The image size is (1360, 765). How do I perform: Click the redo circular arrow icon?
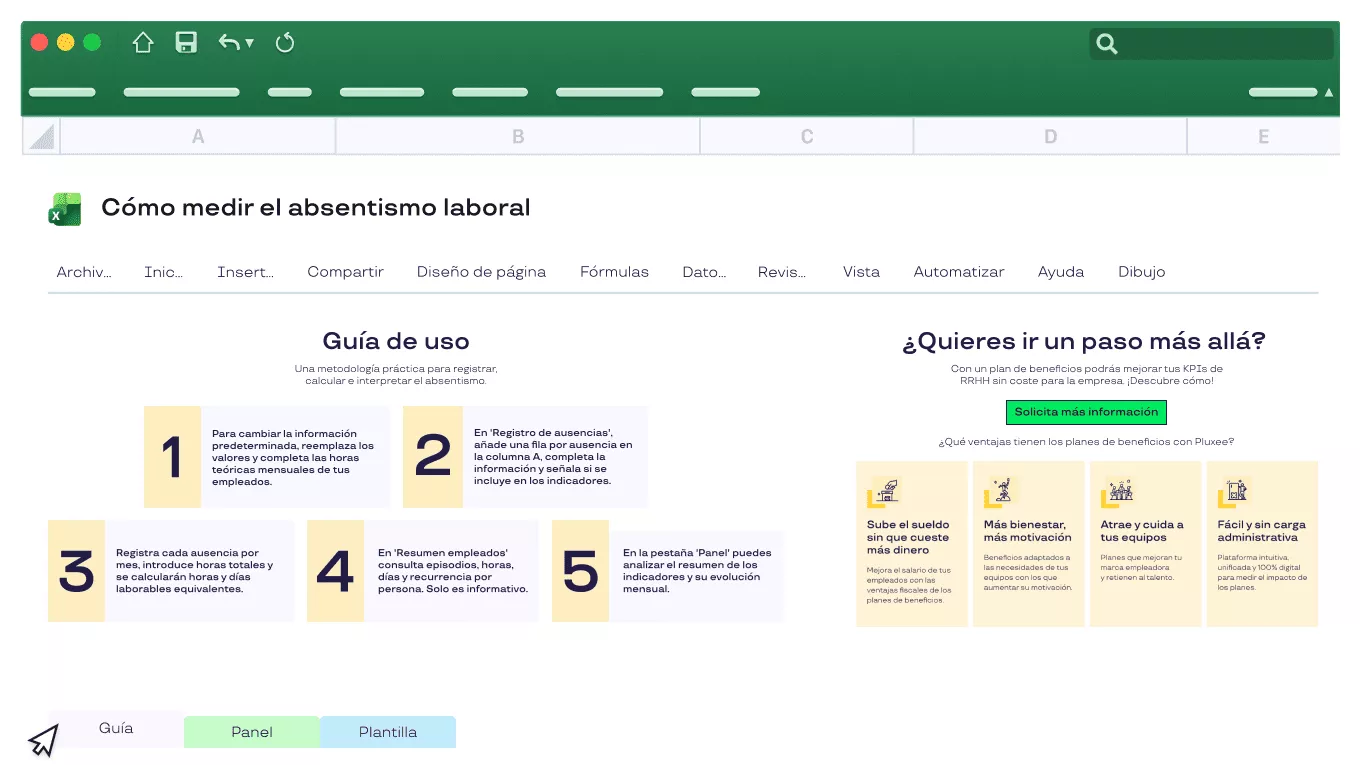tap(285, 42)
